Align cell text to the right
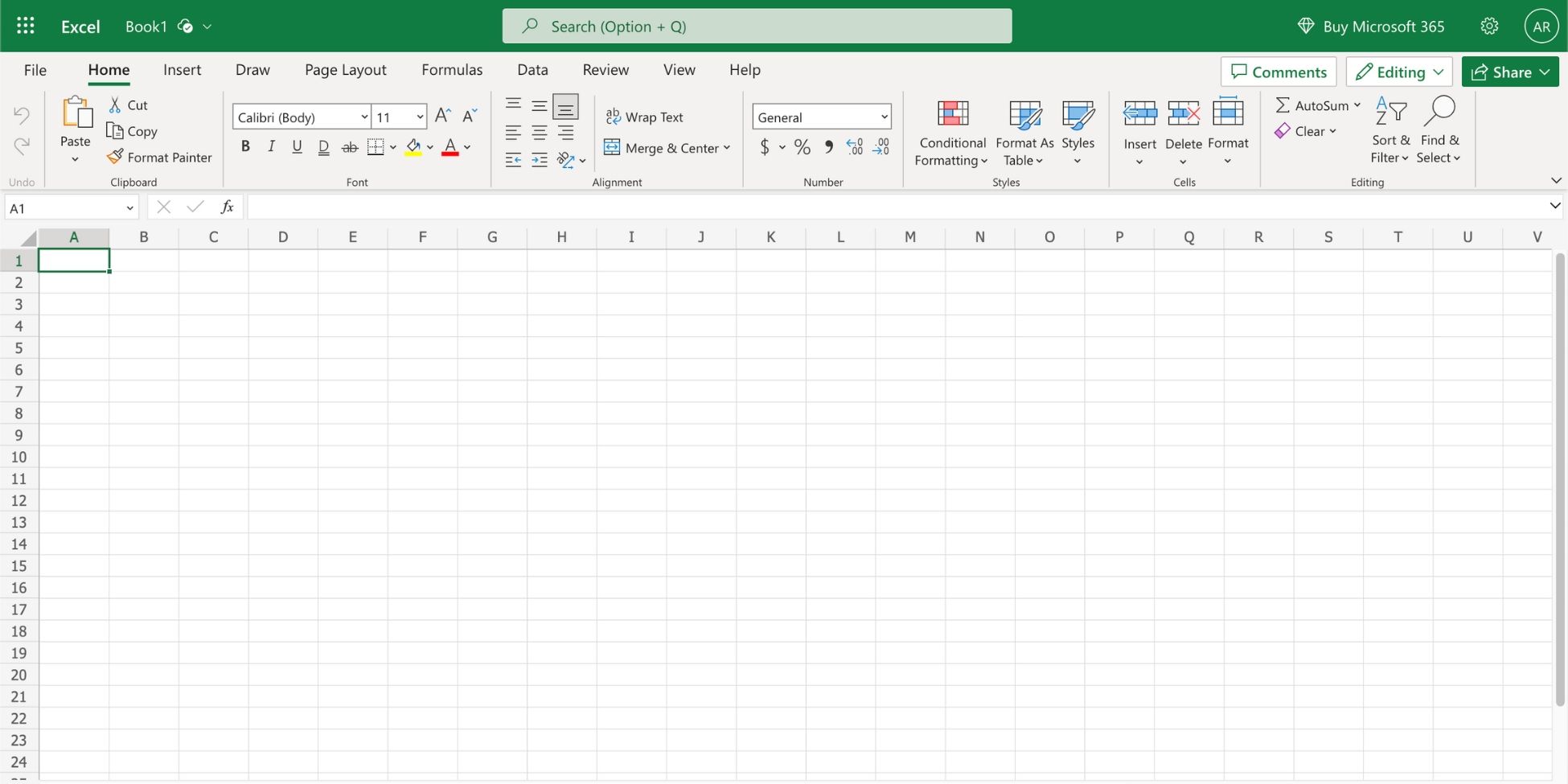Image resolution: width=1568 pixels, height=784 pixels. pyautogui.click(x=565, y=133)
